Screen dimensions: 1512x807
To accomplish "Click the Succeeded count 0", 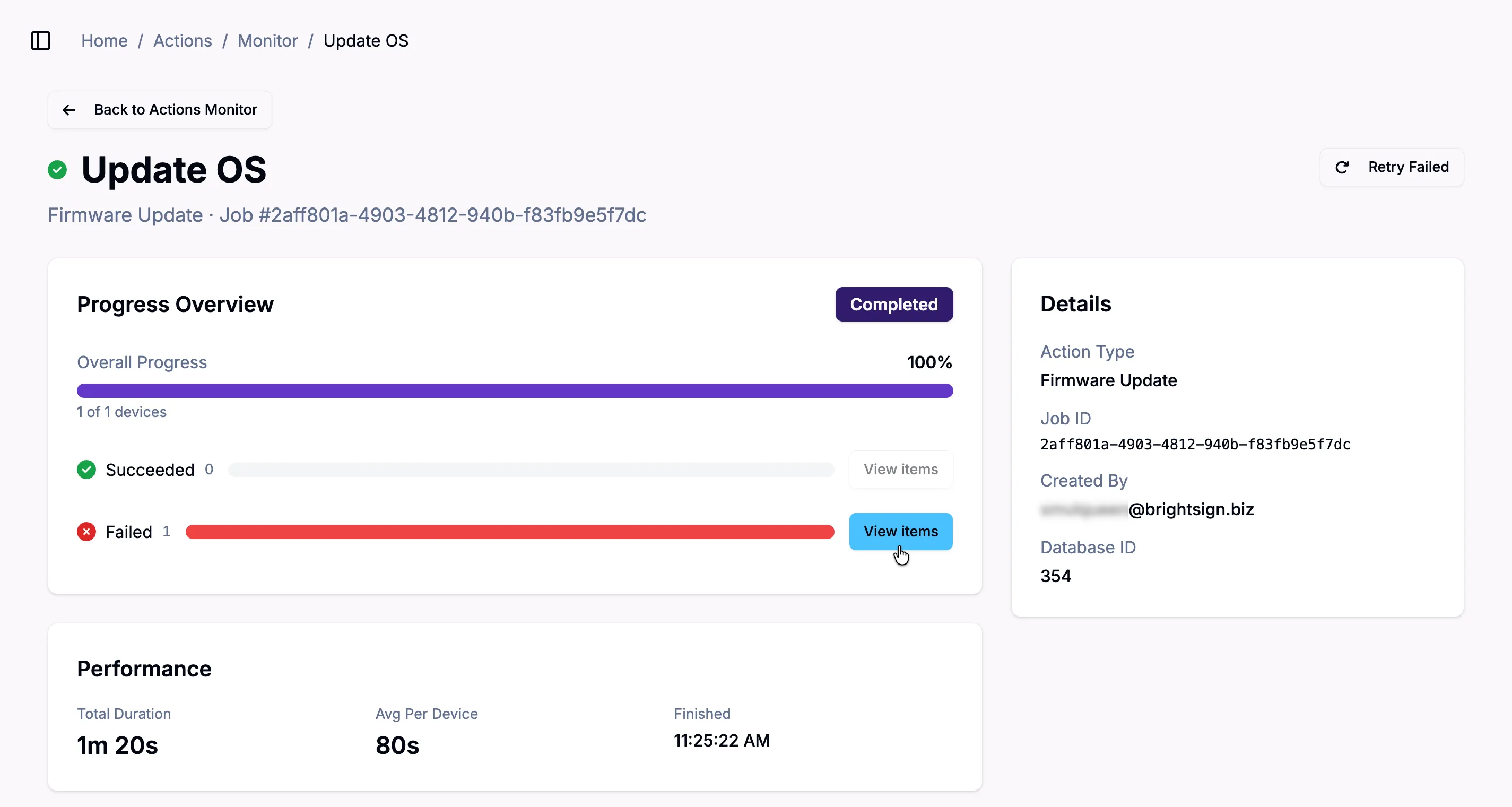I will point(209,470).
